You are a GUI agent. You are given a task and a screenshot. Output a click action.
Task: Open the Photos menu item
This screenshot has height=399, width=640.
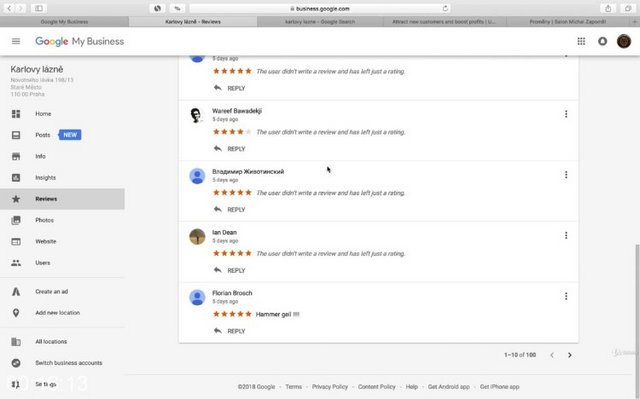pos(44,220)
